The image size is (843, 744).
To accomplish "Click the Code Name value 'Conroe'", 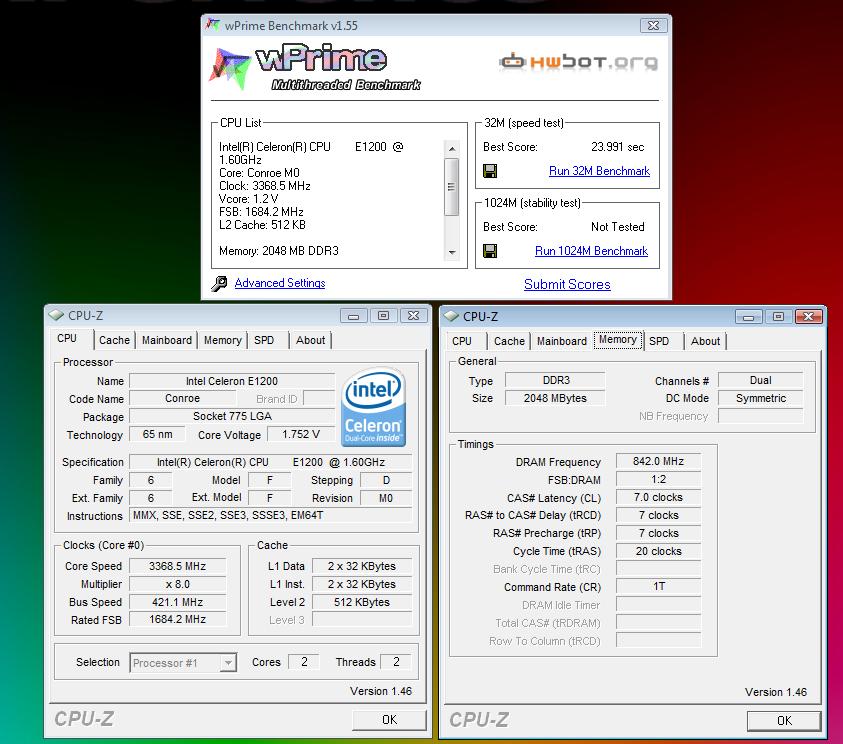I will 182,398.
